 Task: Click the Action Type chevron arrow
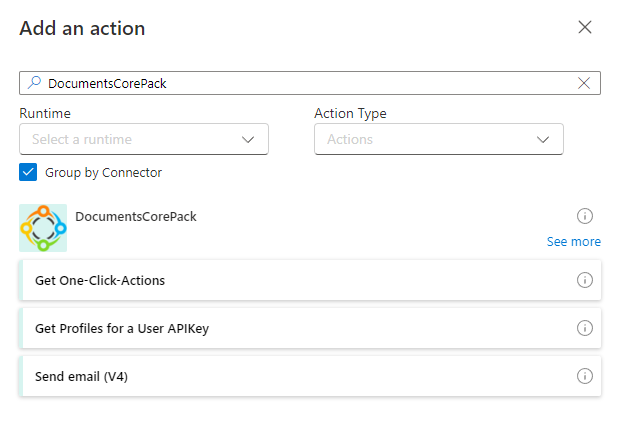pyautogui.click(x=544, y=139)
